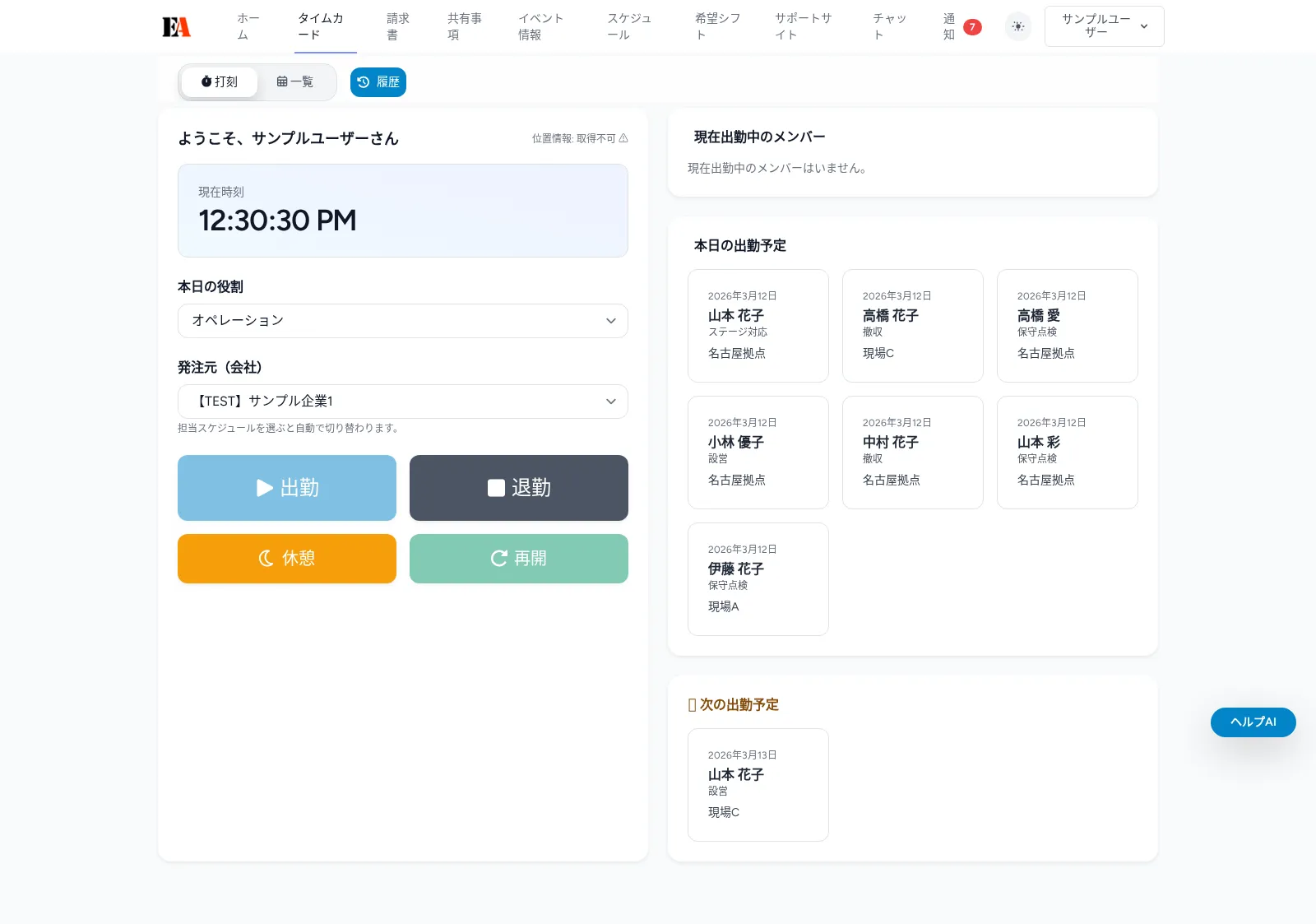Go to the スケジュール menu item
Screen dimensions: 1316x924
pos(629,26)
